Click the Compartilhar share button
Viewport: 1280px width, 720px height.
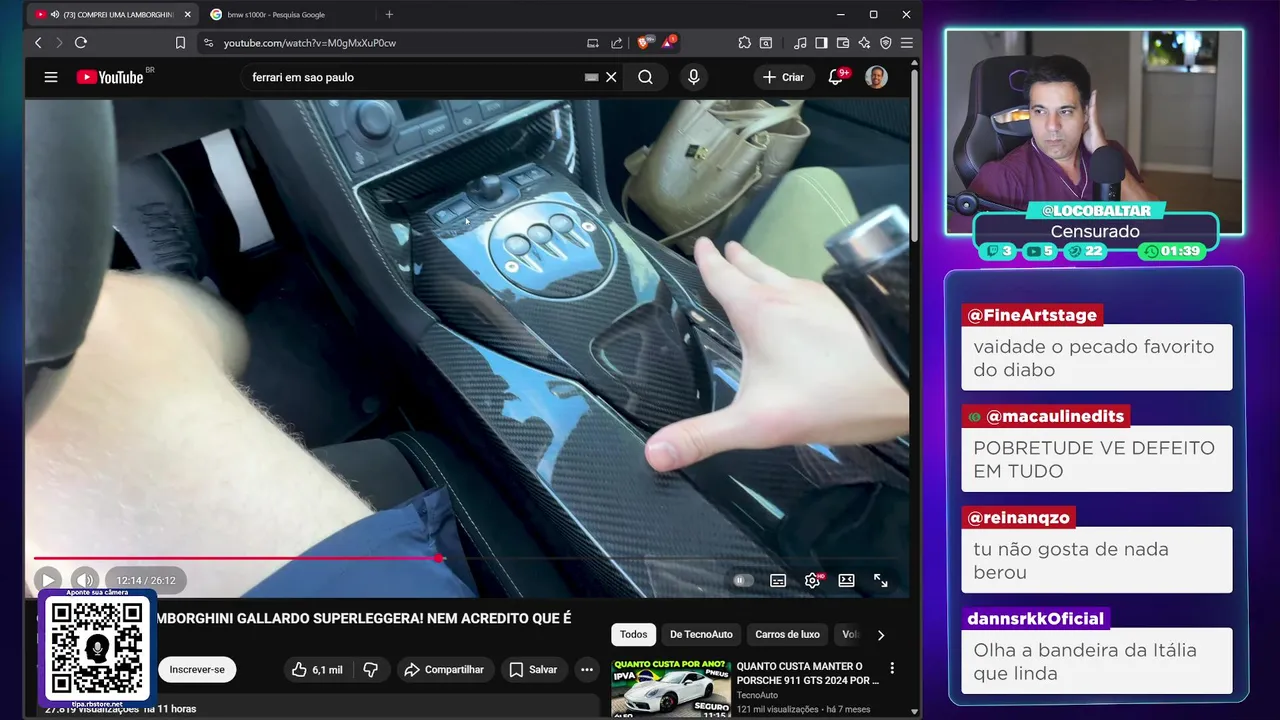(x=444, y=670)
